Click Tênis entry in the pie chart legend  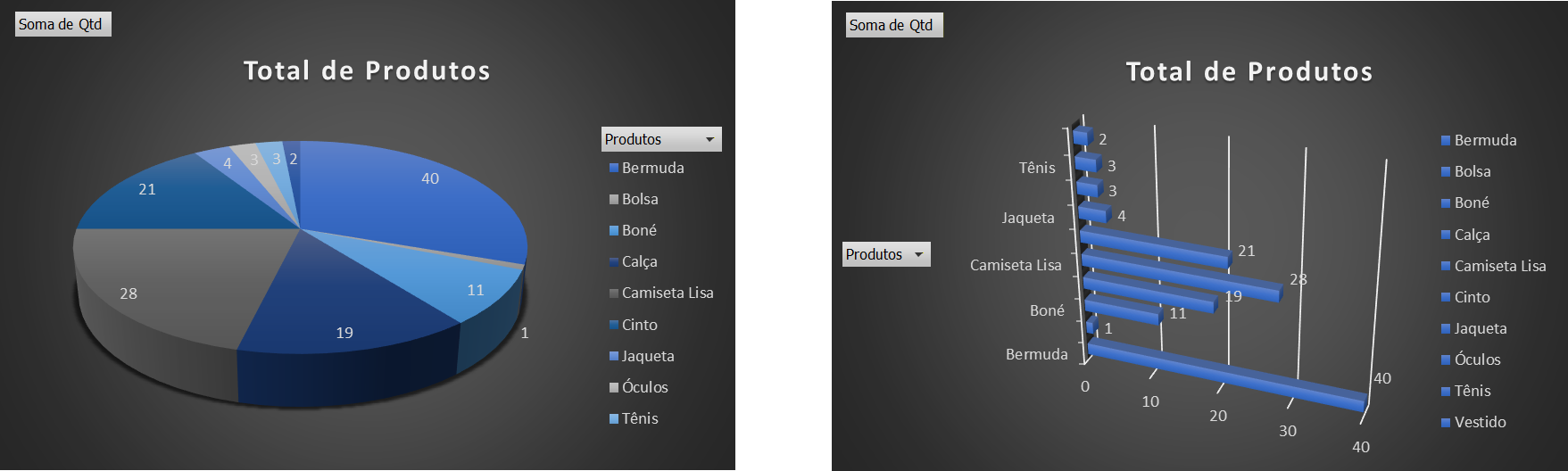tap(640, 418)
